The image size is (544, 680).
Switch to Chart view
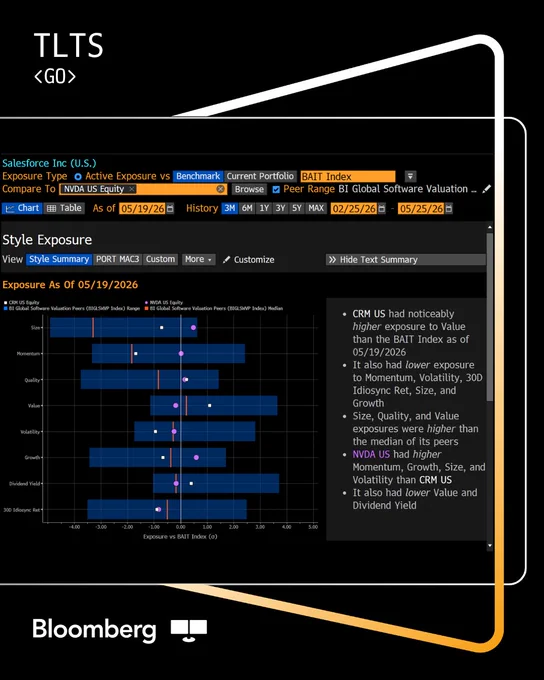click(22, 208)
